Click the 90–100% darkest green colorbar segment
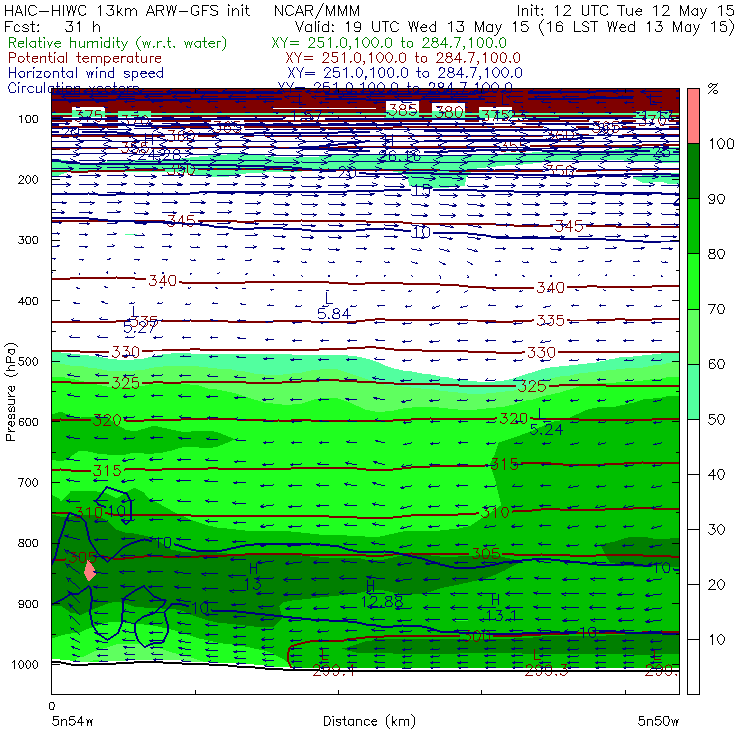This screenshot has height=740, width=740. click(x=693, y=171)
